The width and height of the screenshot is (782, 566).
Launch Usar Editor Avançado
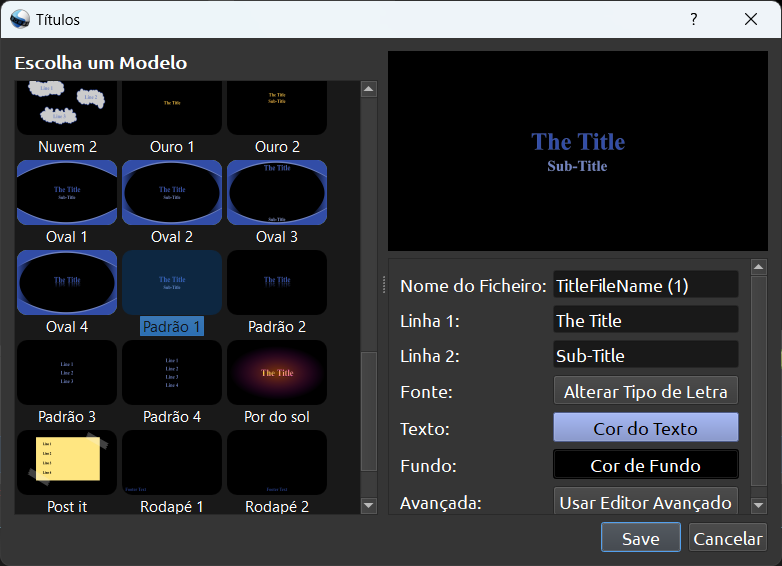point(646,501)
